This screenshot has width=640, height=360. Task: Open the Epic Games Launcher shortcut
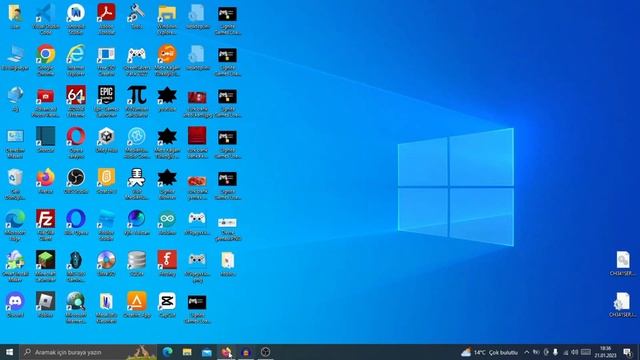point(106,101)
